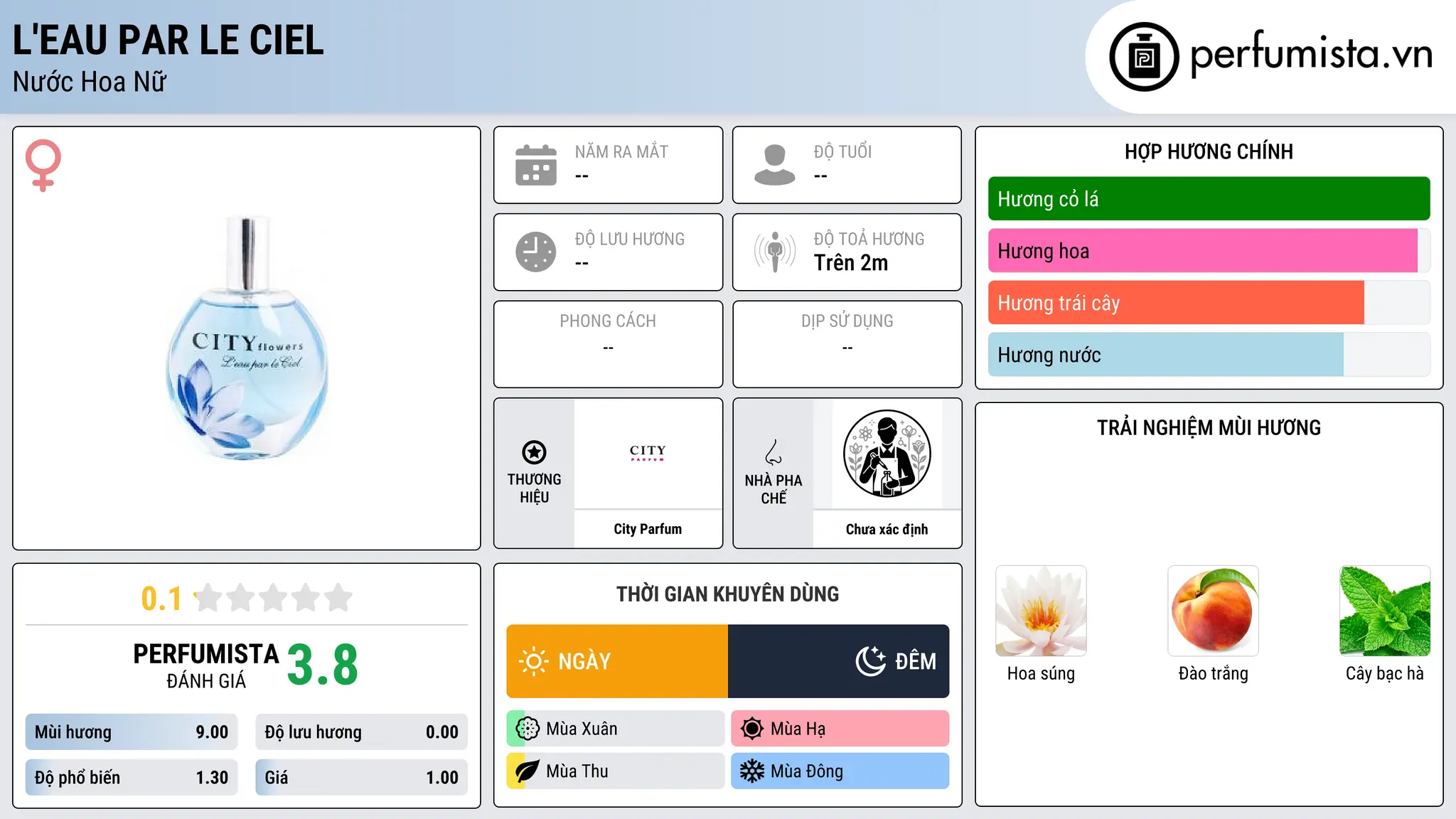Click the person icon beside Độ tuổi
Image resolution: width=1456 pixels, height=819 pixels.
pos(775,165)
